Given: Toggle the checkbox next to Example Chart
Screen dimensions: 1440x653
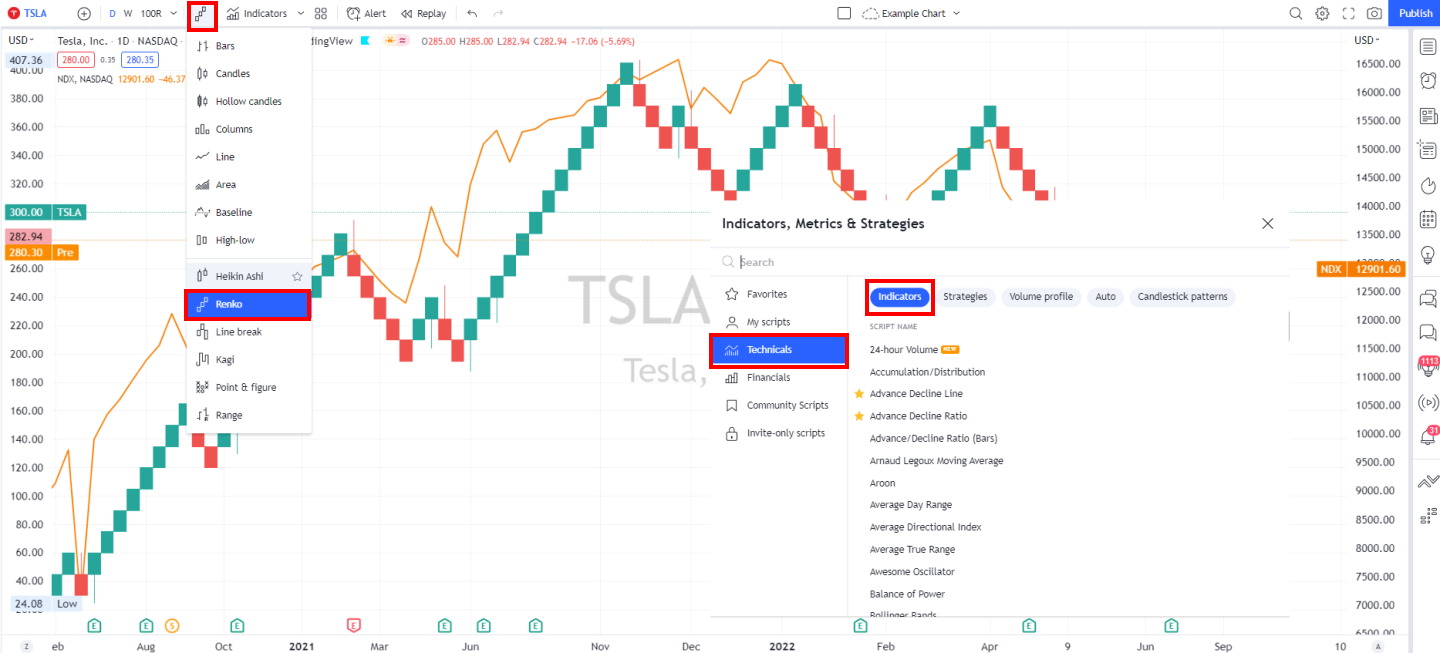Looking at the screenshot, I should point(844,13).
